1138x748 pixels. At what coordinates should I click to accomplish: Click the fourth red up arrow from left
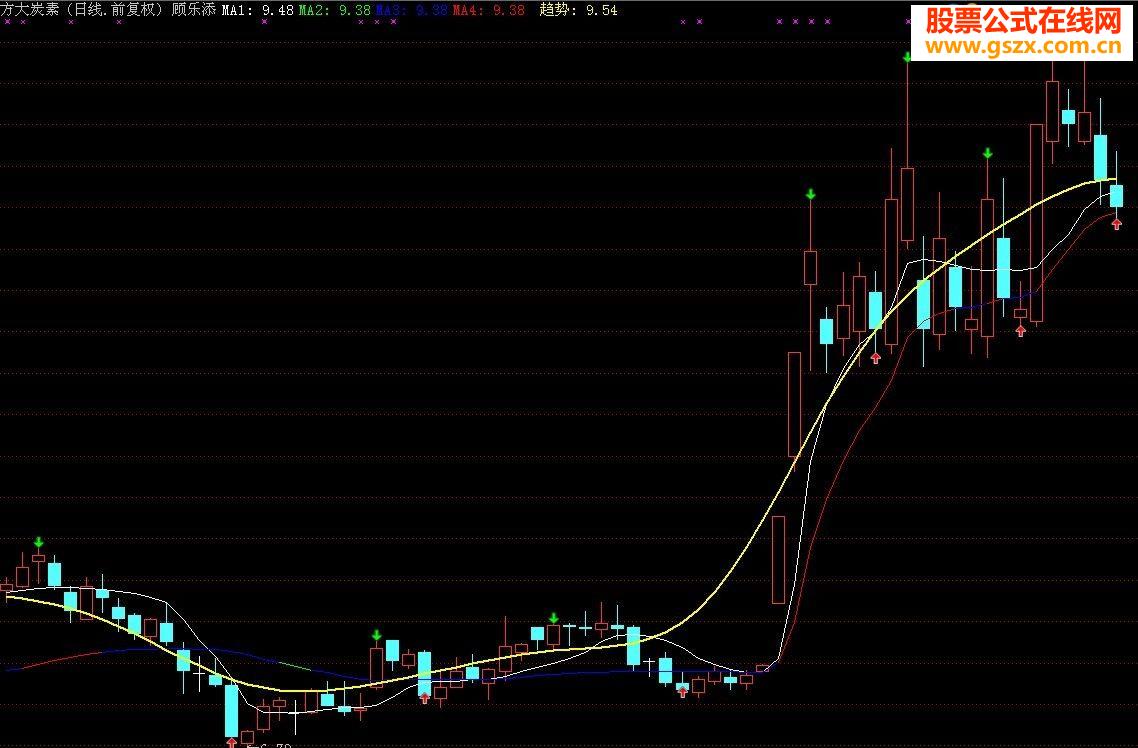875,358
